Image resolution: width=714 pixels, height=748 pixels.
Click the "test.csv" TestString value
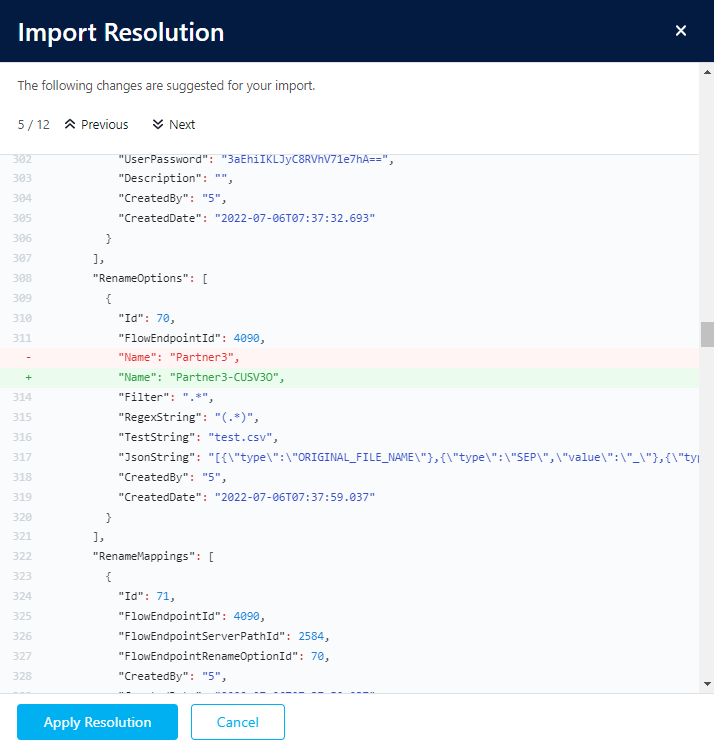239,437
